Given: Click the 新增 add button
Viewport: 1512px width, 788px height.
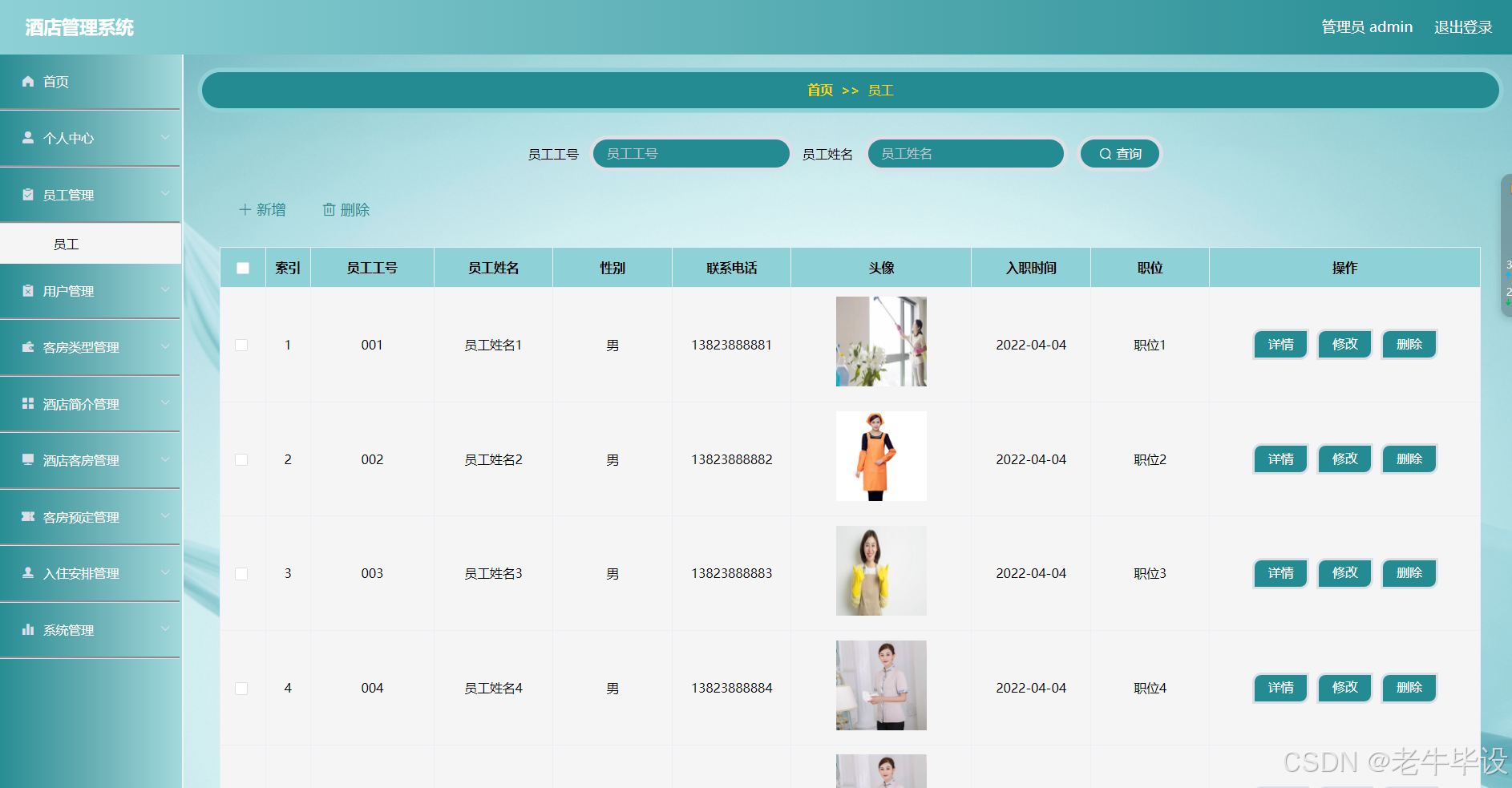Looking at the screenshot, I should tap(262, 209).
